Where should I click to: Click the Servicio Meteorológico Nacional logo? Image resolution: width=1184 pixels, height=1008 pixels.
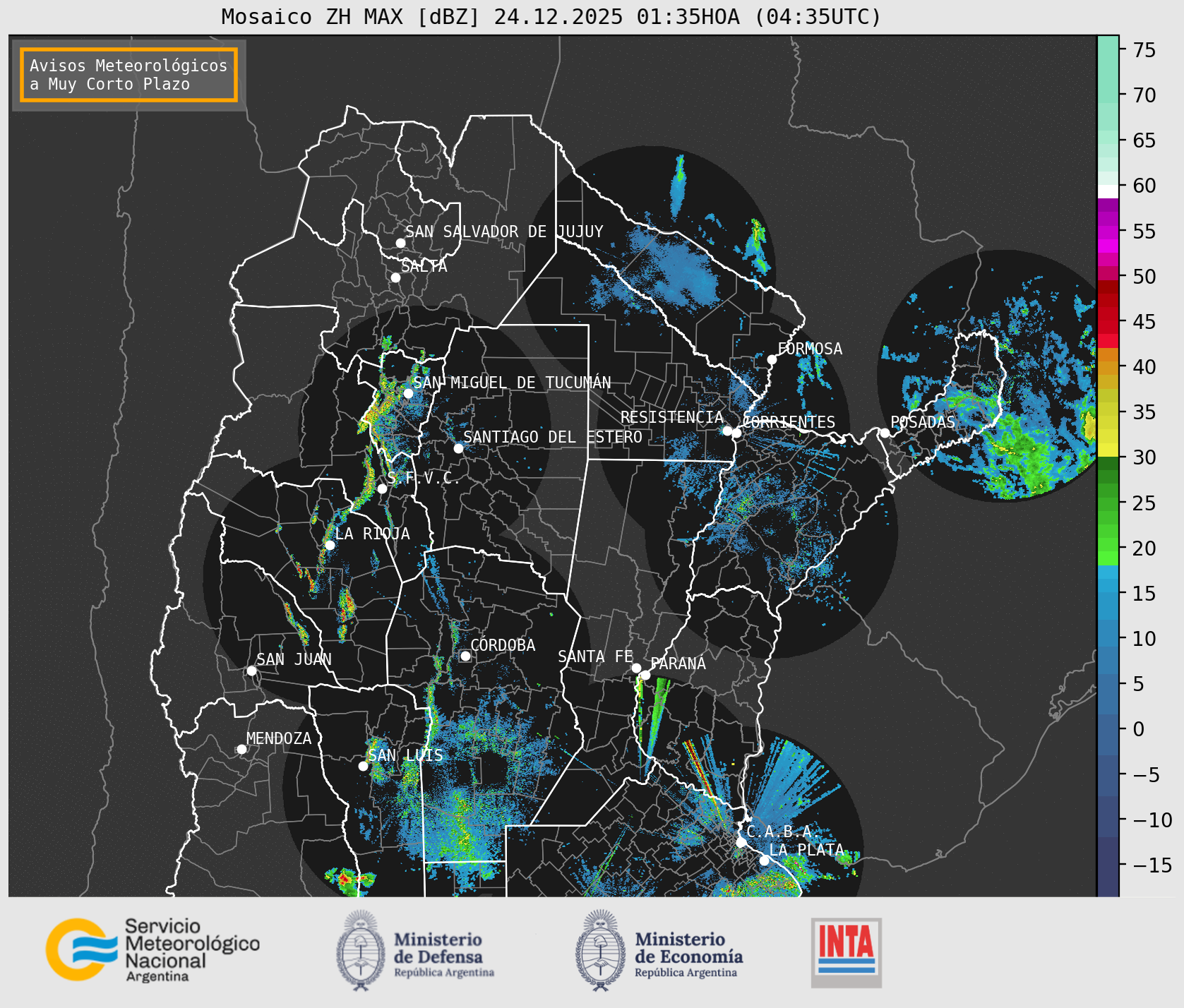tap(153, 949)
